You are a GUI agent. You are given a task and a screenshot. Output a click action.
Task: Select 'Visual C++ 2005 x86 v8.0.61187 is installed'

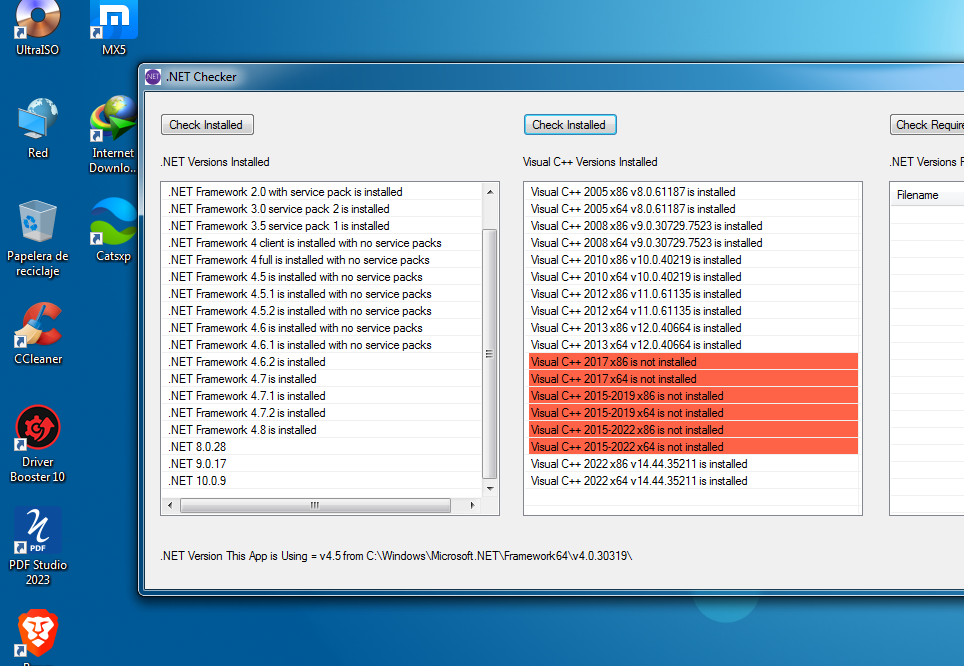pyautogui.click(x=693, y=192)
